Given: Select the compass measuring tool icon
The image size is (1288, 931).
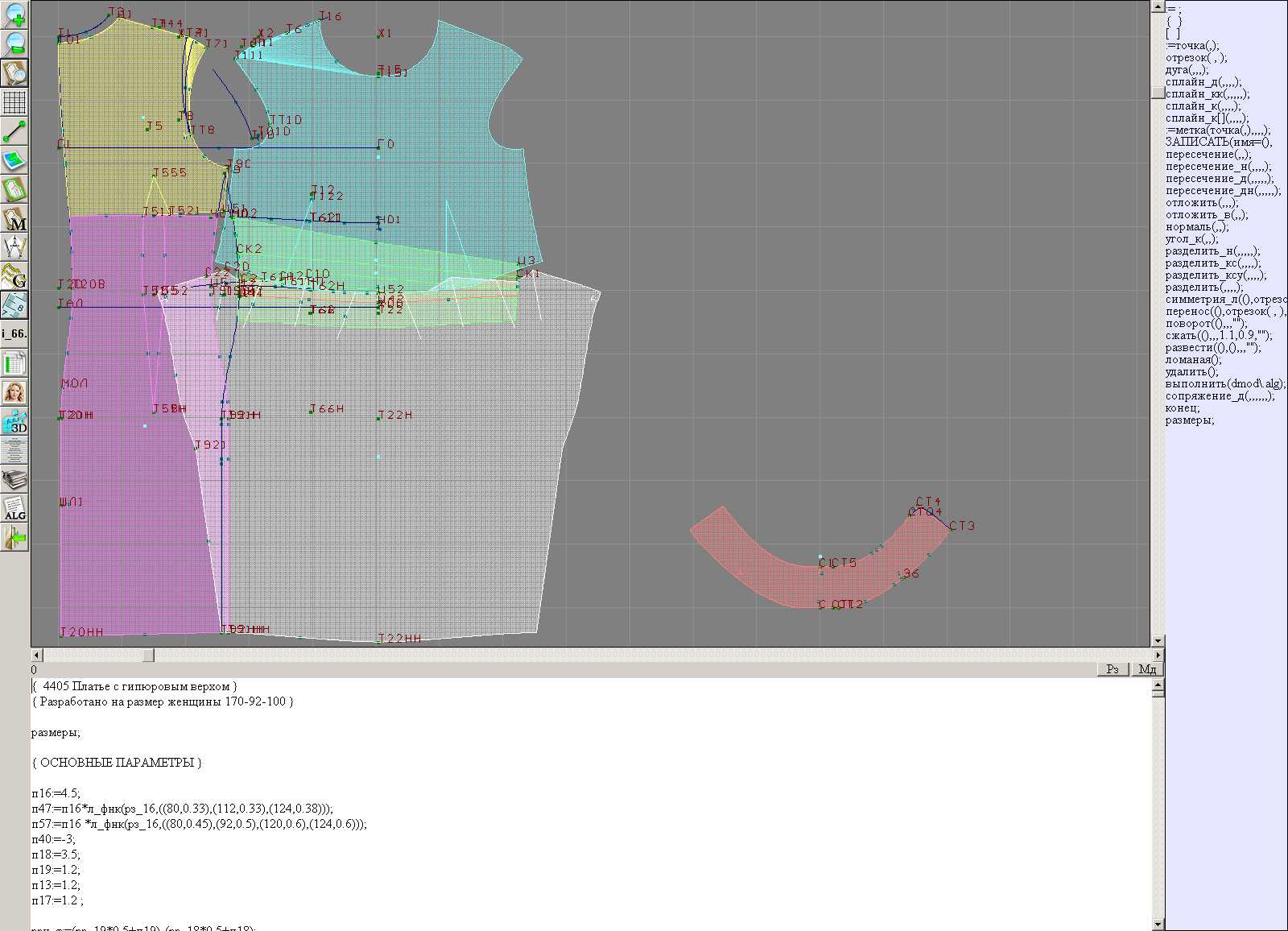Looking at the screenshot, I should pyautogui.click(x=14, y=247).
